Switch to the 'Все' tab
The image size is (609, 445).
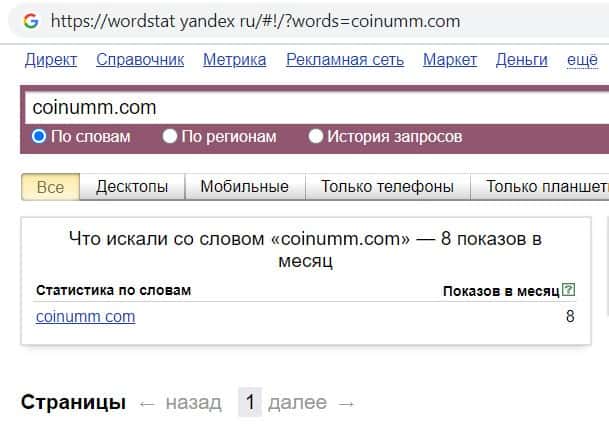click(x=50, y=186)
